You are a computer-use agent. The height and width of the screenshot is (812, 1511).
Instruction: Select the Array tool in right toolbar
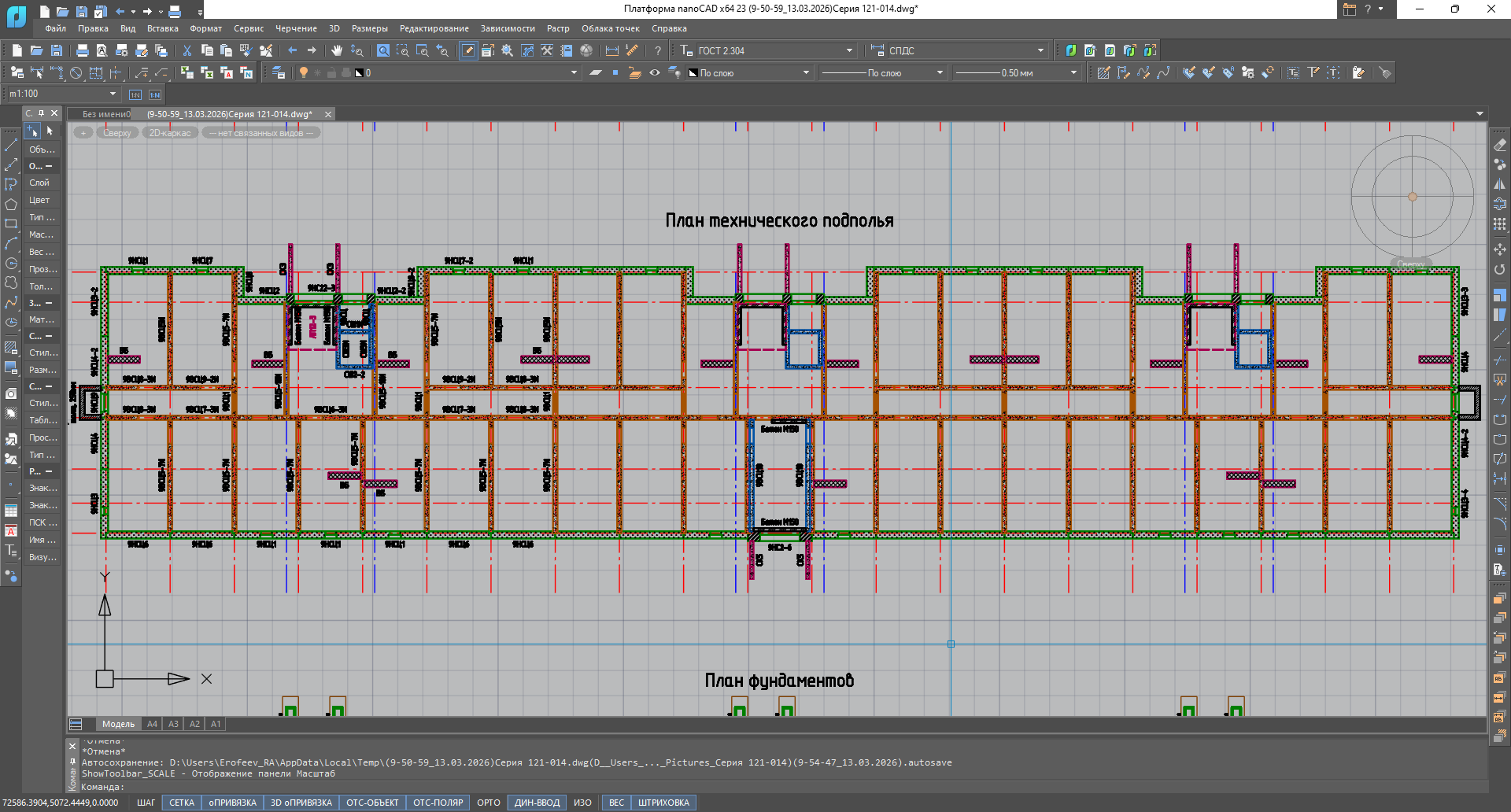pyautogui.click(x=1500, y=223)
